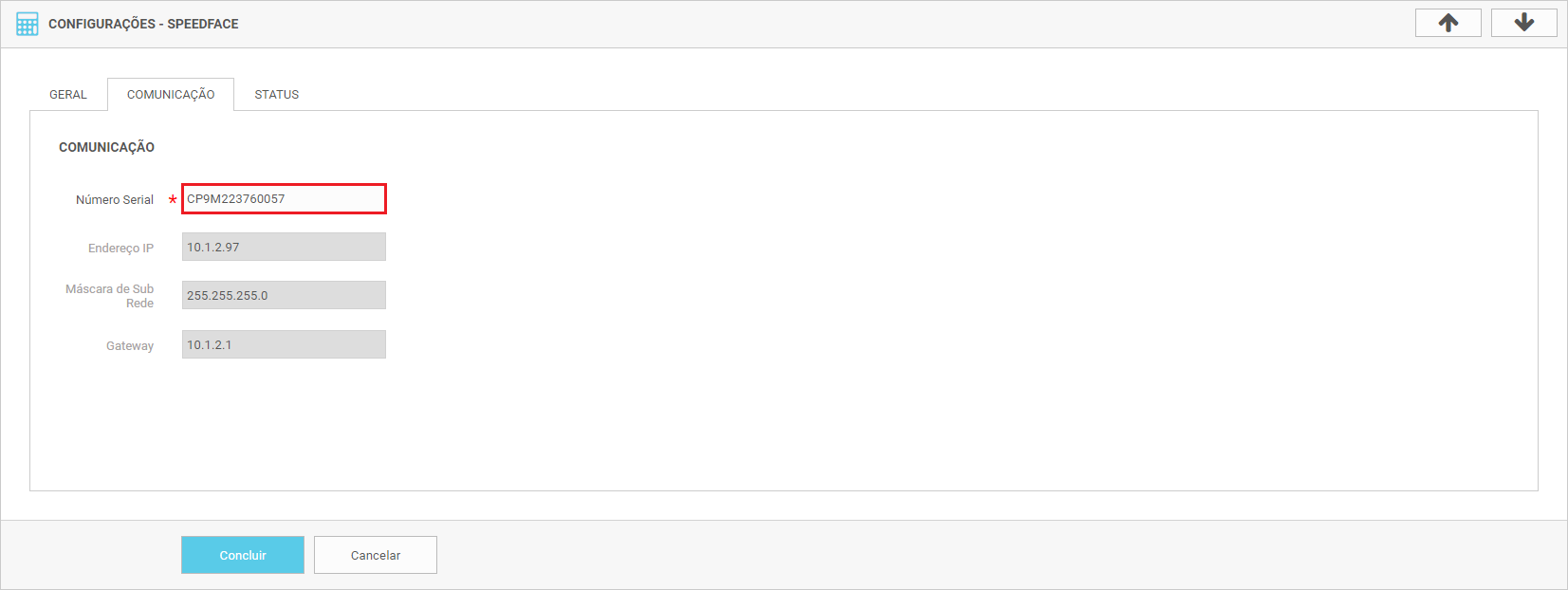
Task: Switch to the GERAL tab
Action: pos(68,95)
